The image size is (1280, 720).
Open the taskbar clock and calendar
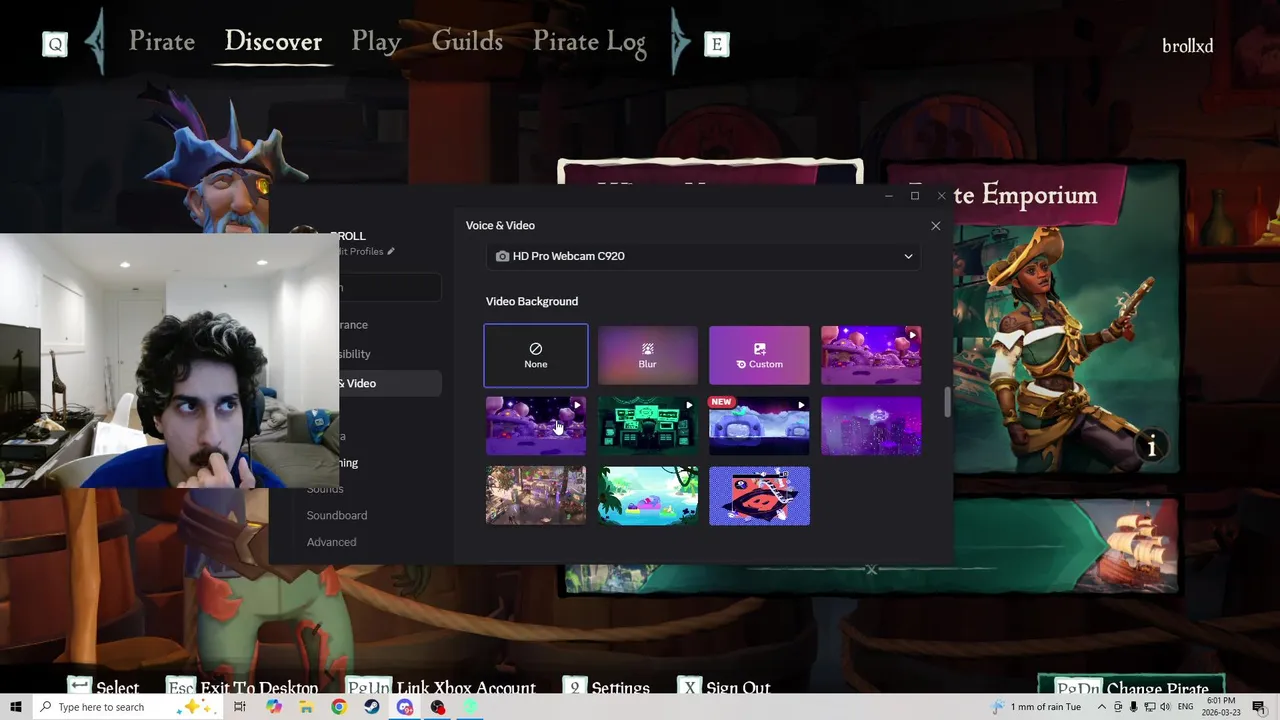(1222, 707)
